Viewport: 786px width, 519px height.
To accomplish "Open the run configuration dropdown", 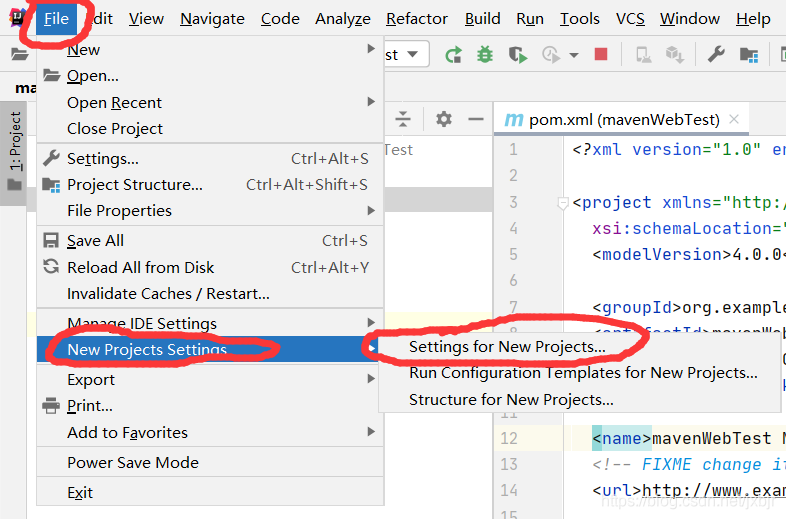I will click(x=412, y=55).
